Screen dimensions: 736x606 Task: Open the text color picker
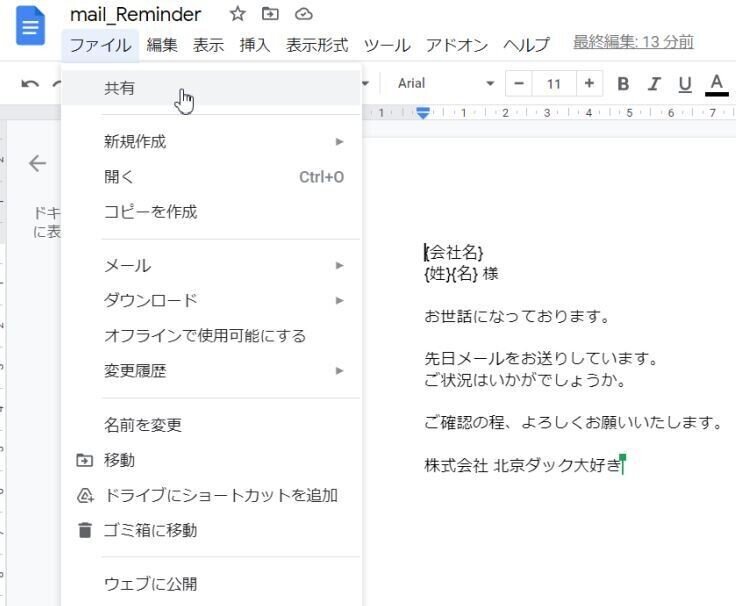716,84
